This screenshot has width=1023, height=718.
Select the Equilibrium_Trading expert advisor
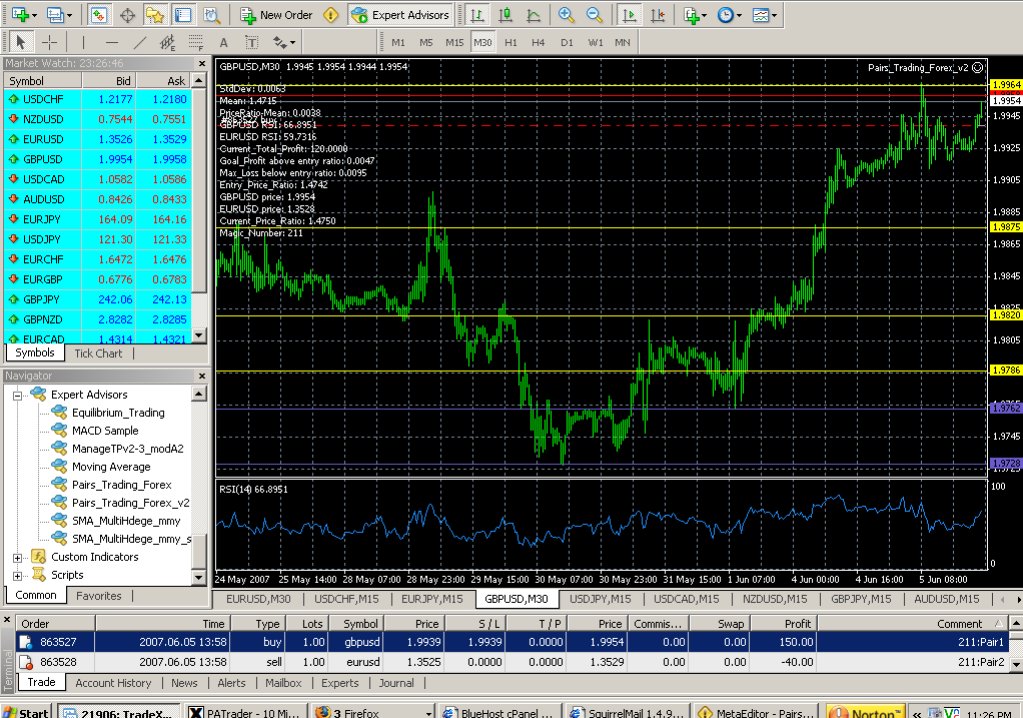pyautogui.click(x=118, y=413)
